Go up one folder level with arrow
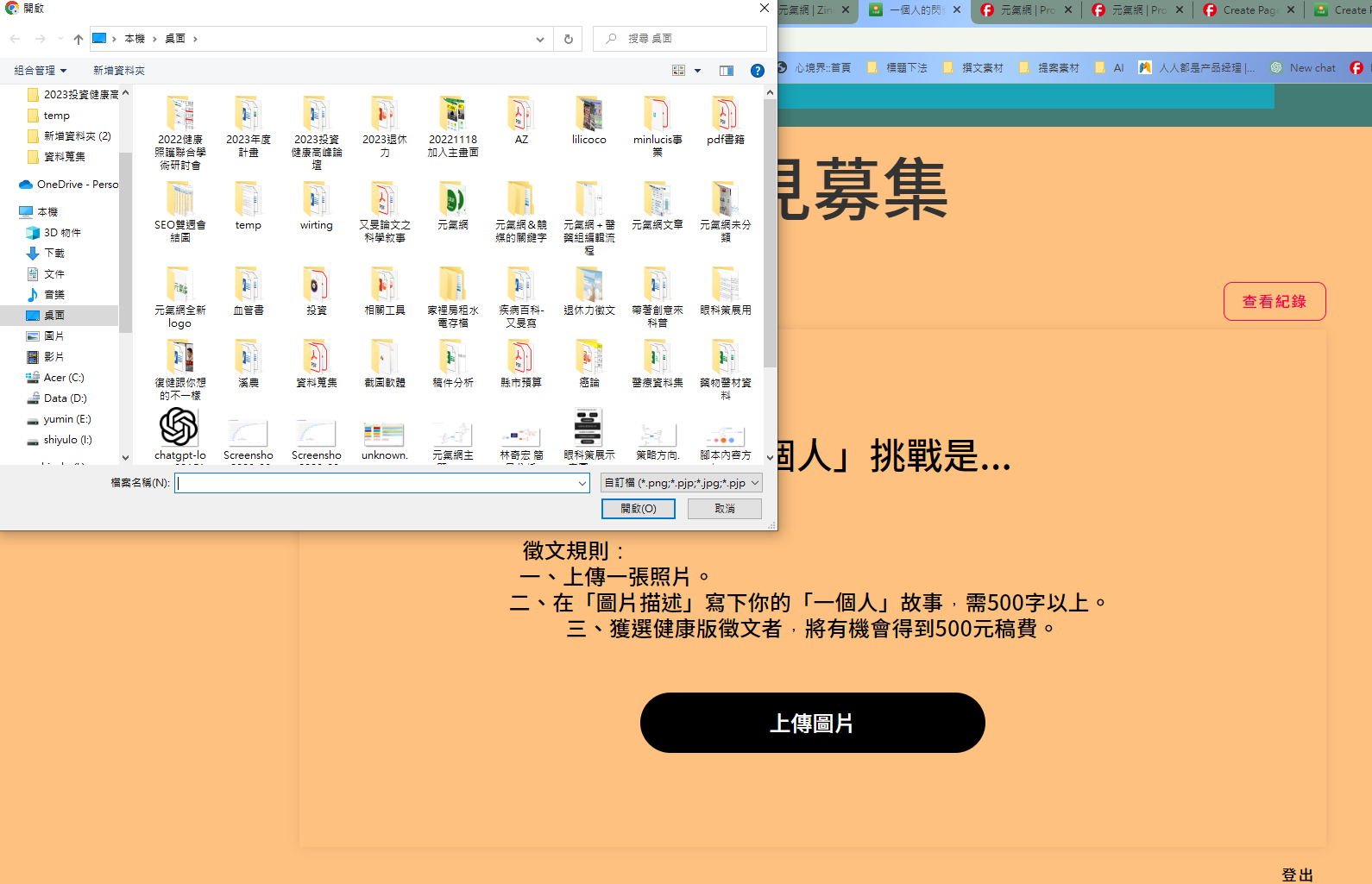The image size is (1372, 884). pos(79,39)
